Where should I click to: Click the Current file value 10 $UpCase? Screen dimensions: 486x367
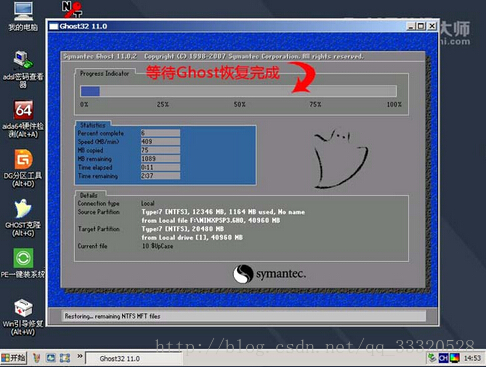pyautogui.click(x=158, y=246)
